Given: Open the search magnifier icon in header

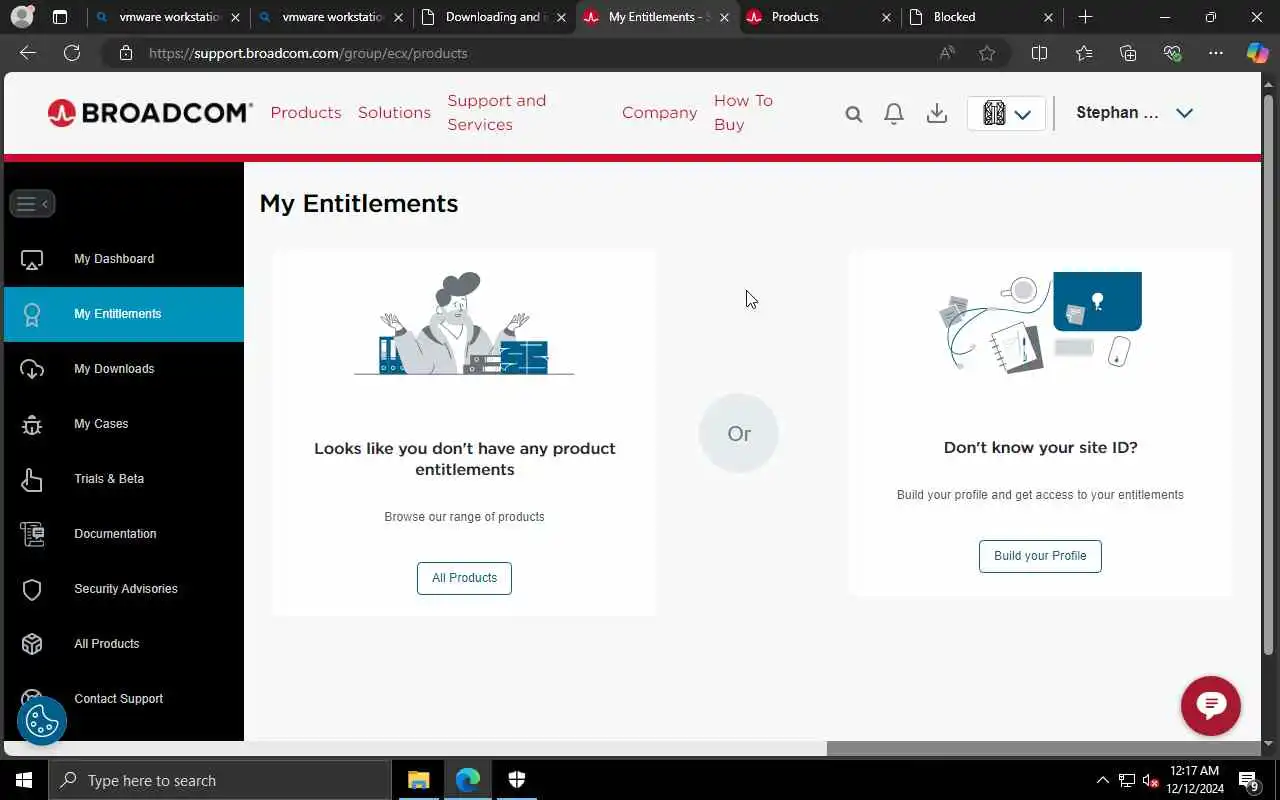Looking at the screenshot, I should pyautogui.click(x=853, y=114).
